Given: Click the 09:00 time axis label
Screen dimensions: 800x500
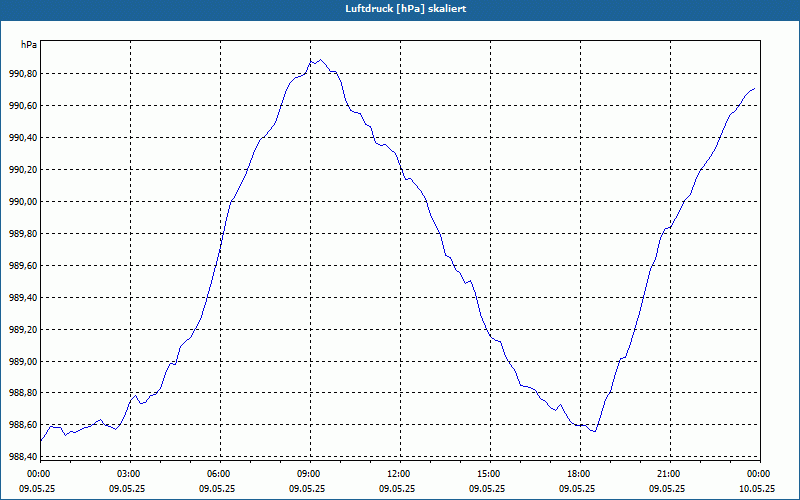Looking at the screenshot, I should (310, 474).
